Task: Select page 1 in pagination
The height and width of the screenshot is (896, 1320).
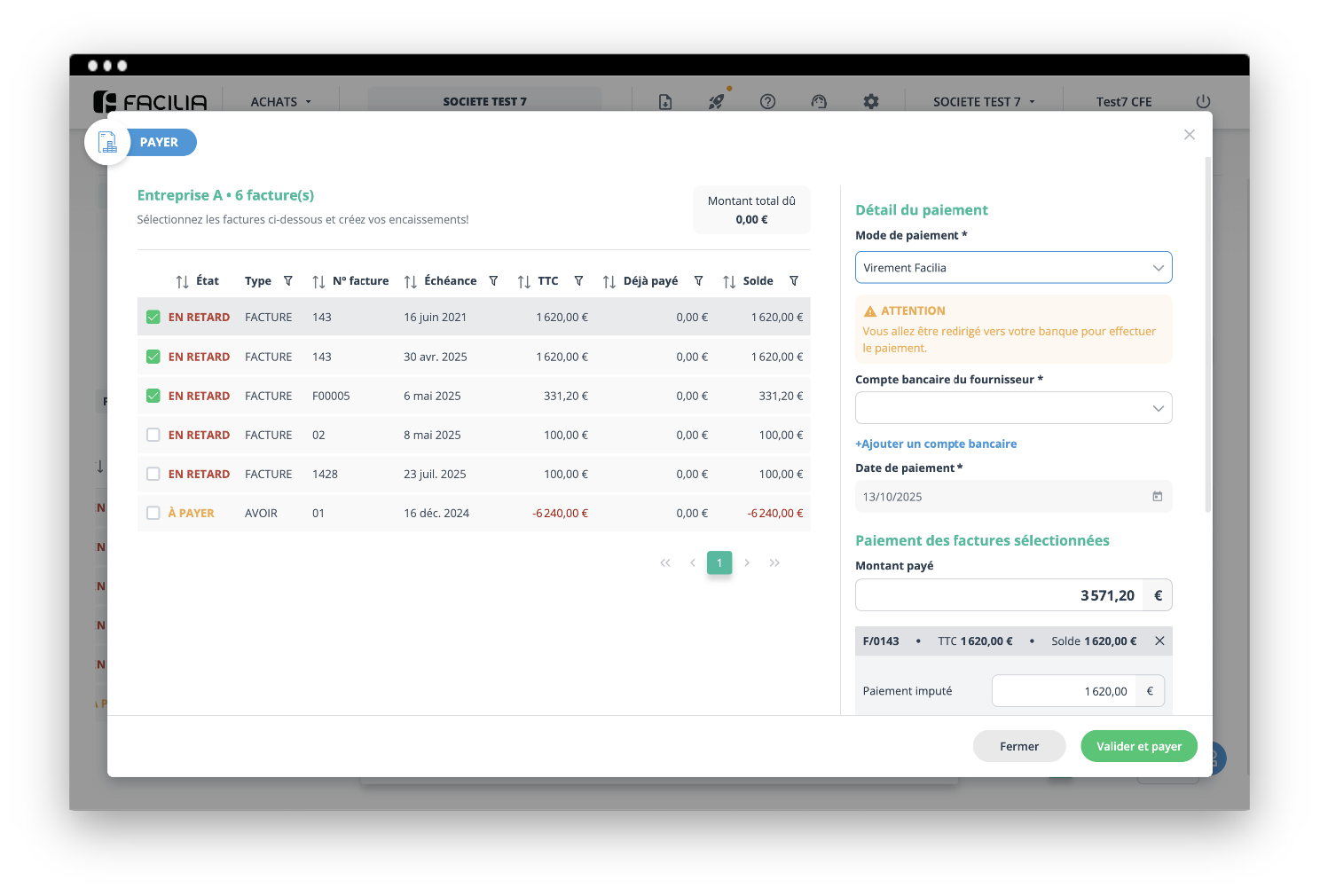Action: (719, 563)
